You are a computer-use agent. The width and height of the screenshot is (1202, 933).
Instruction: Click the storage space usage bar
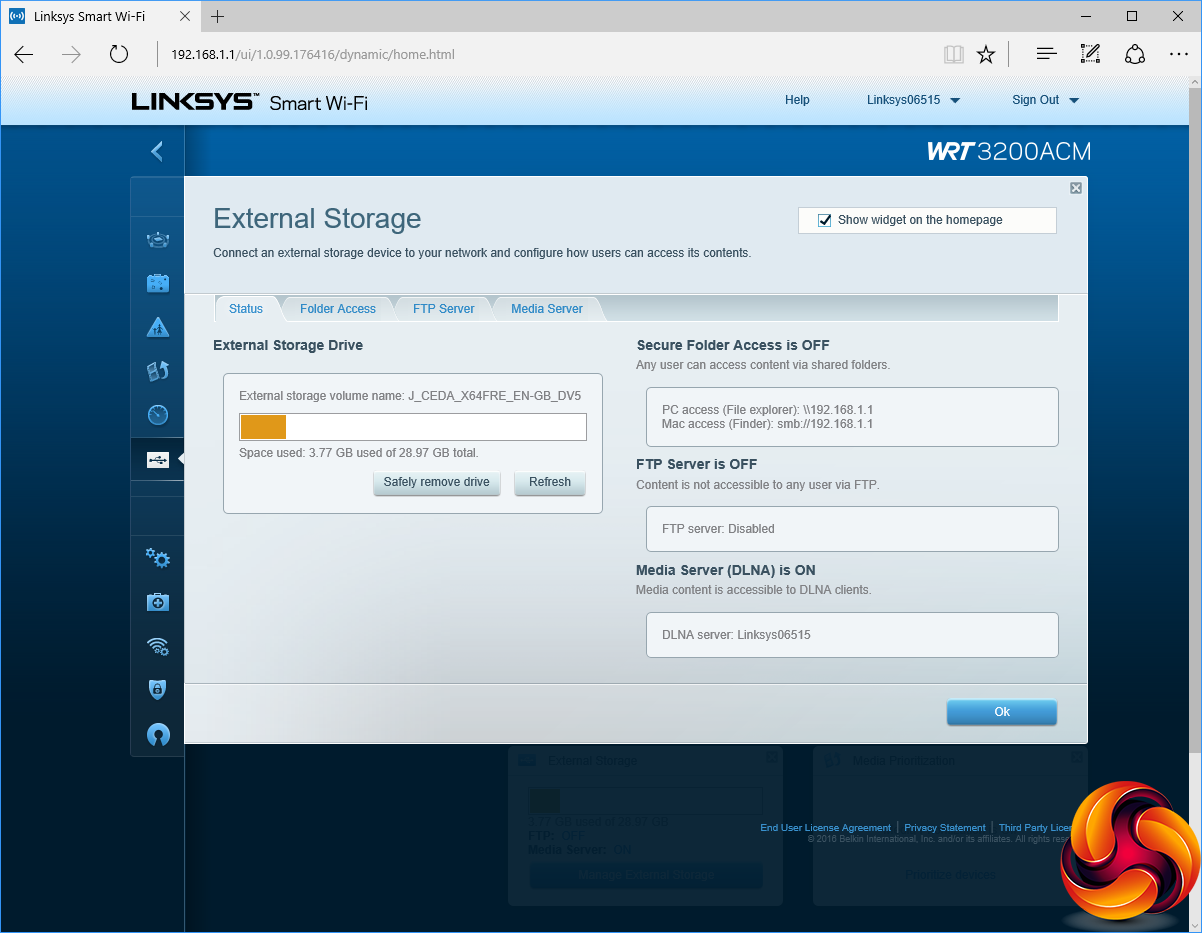[412, 427]
